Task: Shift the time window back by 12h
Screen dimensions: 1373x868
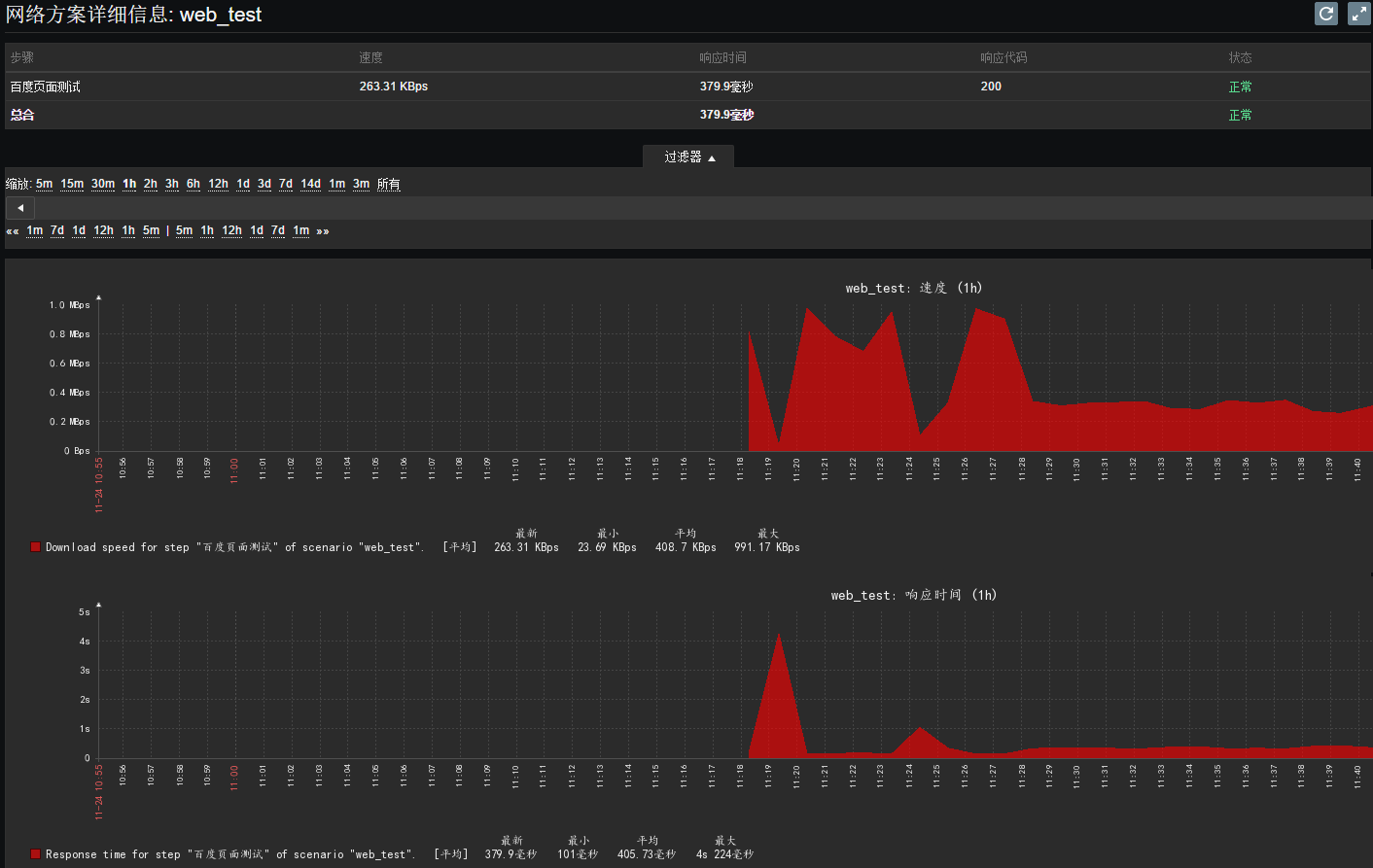Action: click(104, 230)
